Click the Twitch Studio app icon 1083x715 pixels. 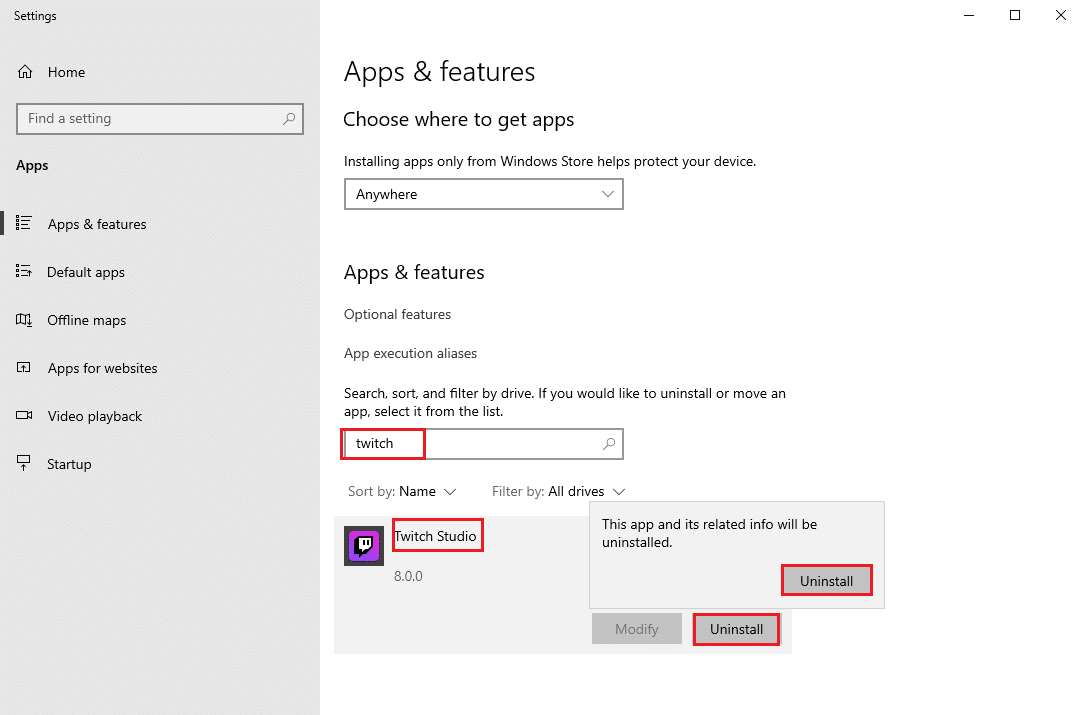[x=364, y=546]
